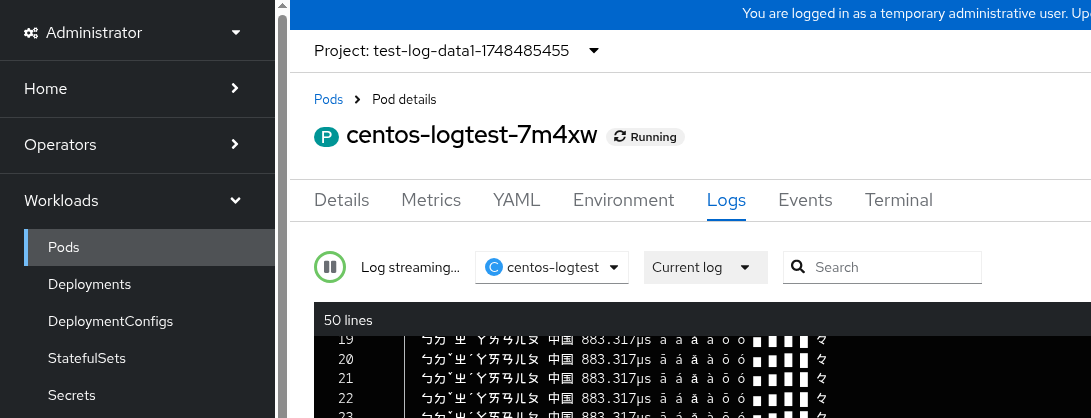Click the green P pod icon

[x=326, y=137]
